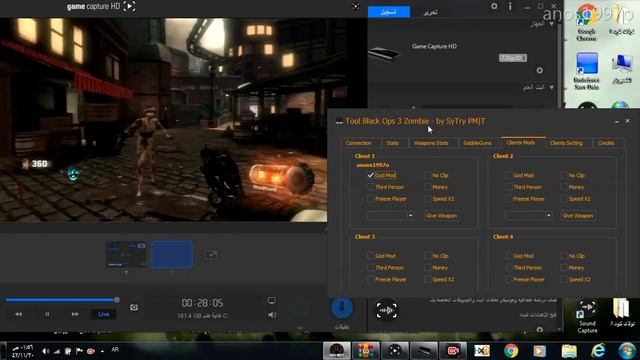Check Third Person for Client 4
This screenshot has height=360, width=640.
pos(509,268)
